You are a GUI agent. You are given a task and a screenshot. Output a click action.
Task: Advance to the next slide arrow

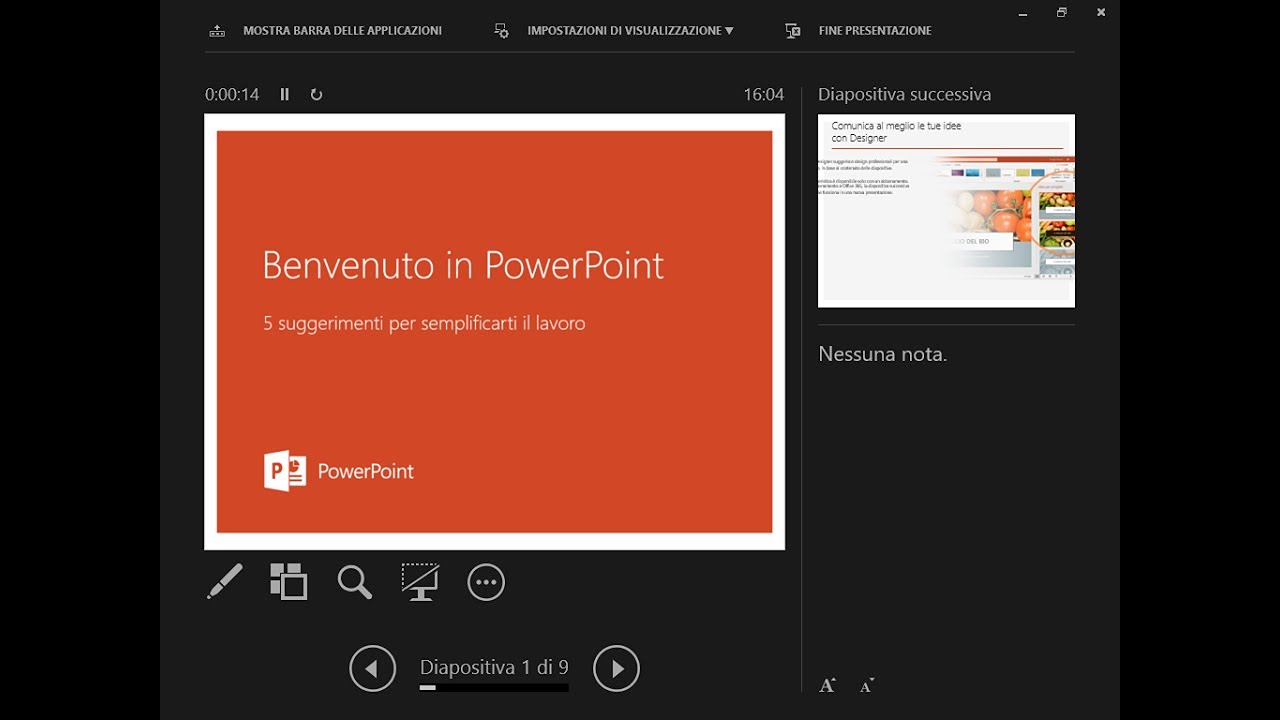616,668
